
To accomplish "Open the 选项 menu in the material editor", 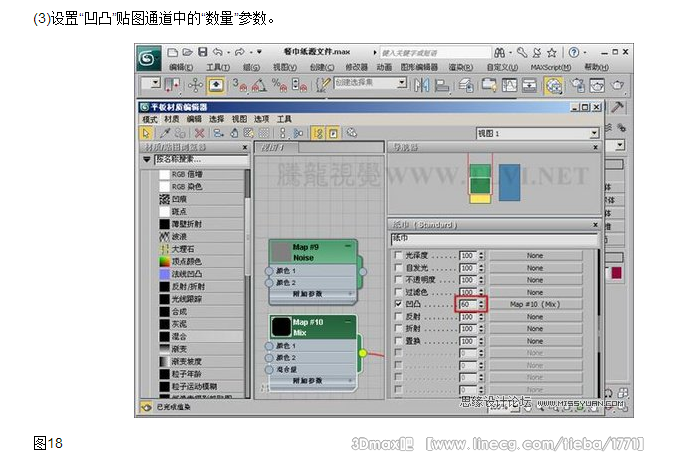I will point(261,119).
